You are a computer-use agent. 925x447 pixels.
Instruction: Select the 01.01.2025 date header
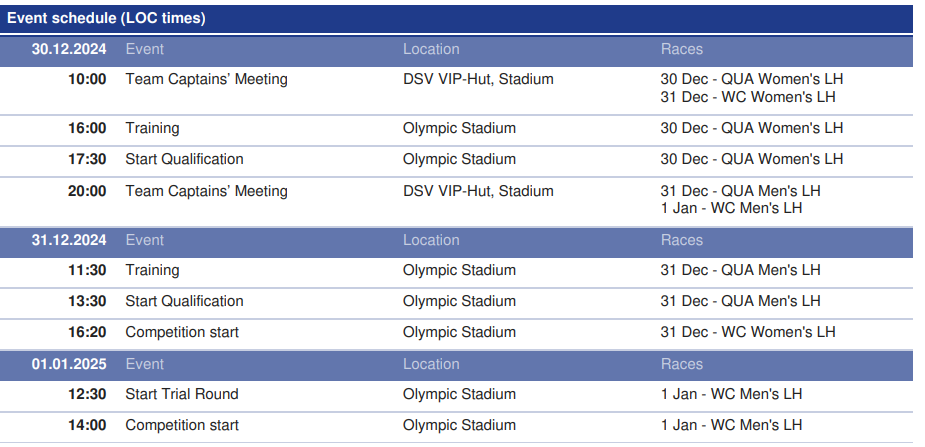(x=68, y=364)
